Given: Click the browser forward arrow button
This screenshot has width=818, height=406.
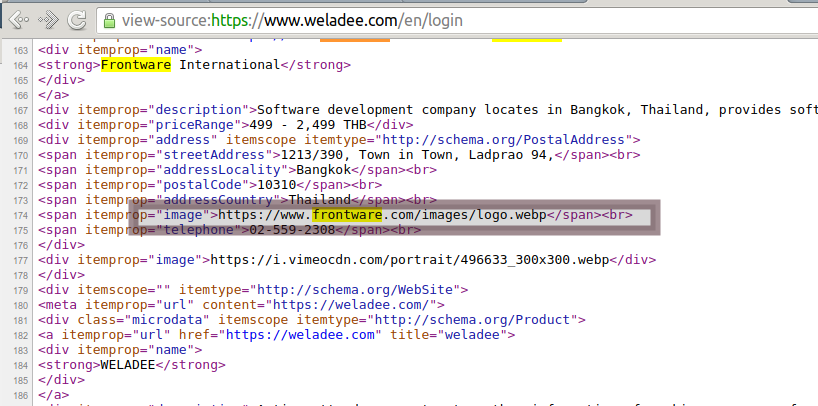Looking at the screenshot, I should pos(47,20).
